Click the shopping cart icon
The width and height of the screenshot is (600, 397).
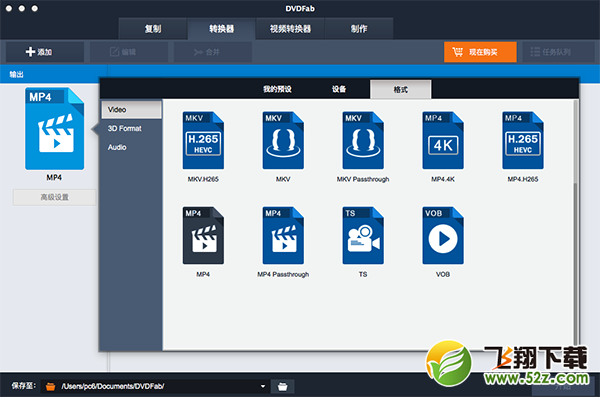pos(458,52)
